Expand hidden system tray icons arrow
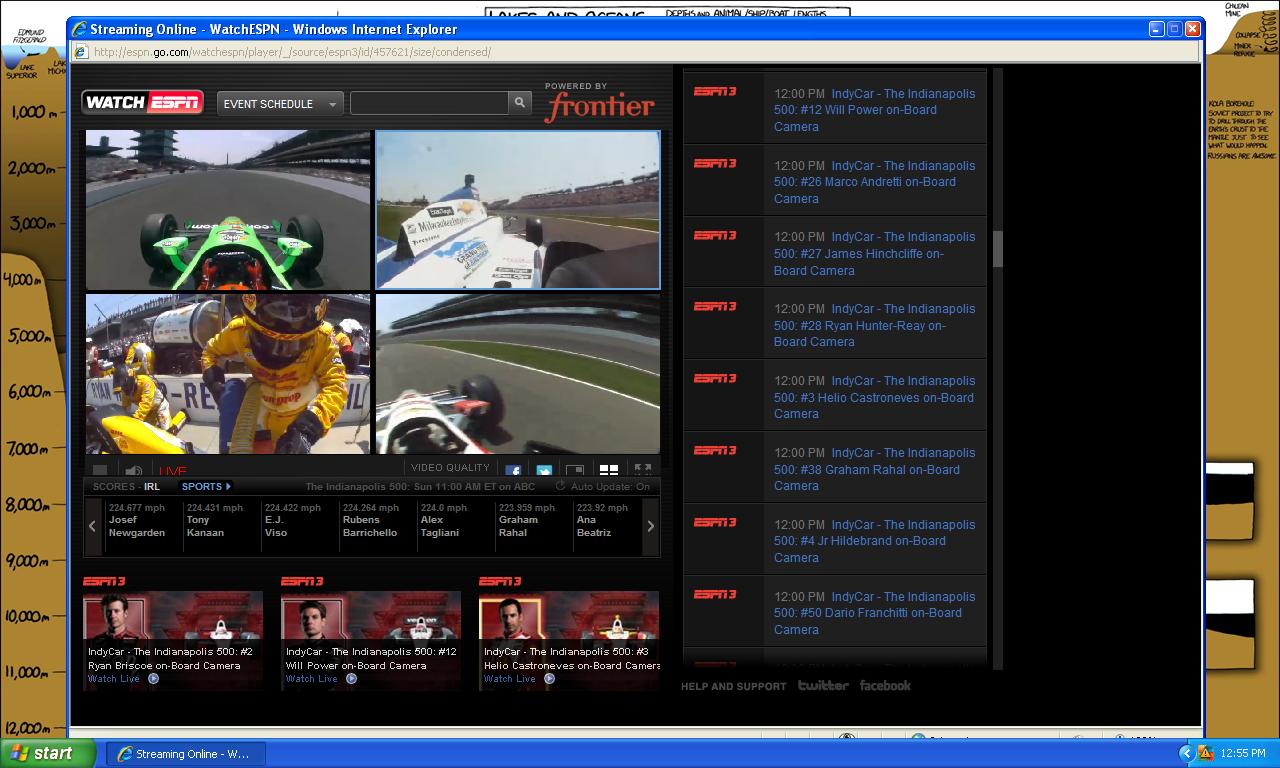 click(1186, 753)
